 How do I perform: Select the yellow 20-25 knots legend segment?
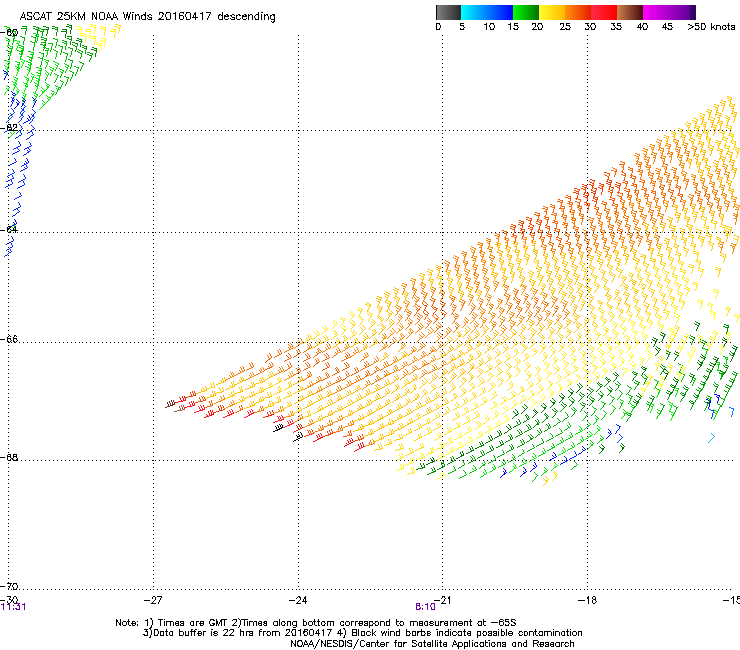[552, 12]
